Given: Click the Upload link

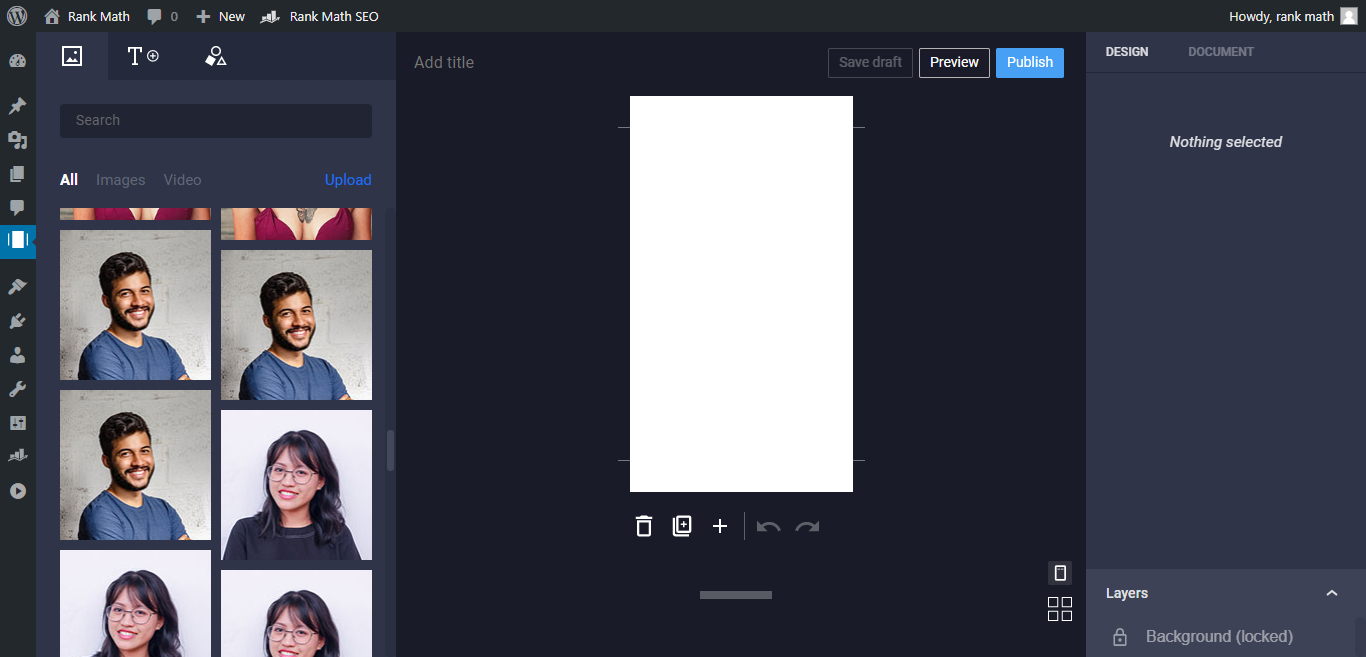Looking at the screenshot, I should click(348, 180).
